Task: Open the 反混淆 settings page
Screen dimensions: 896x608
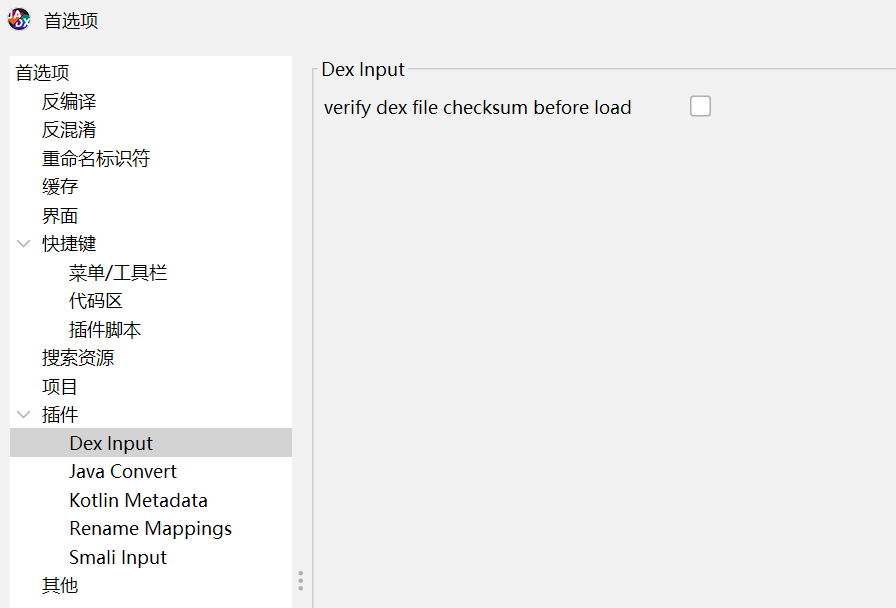Action: (x=69, y=130)
